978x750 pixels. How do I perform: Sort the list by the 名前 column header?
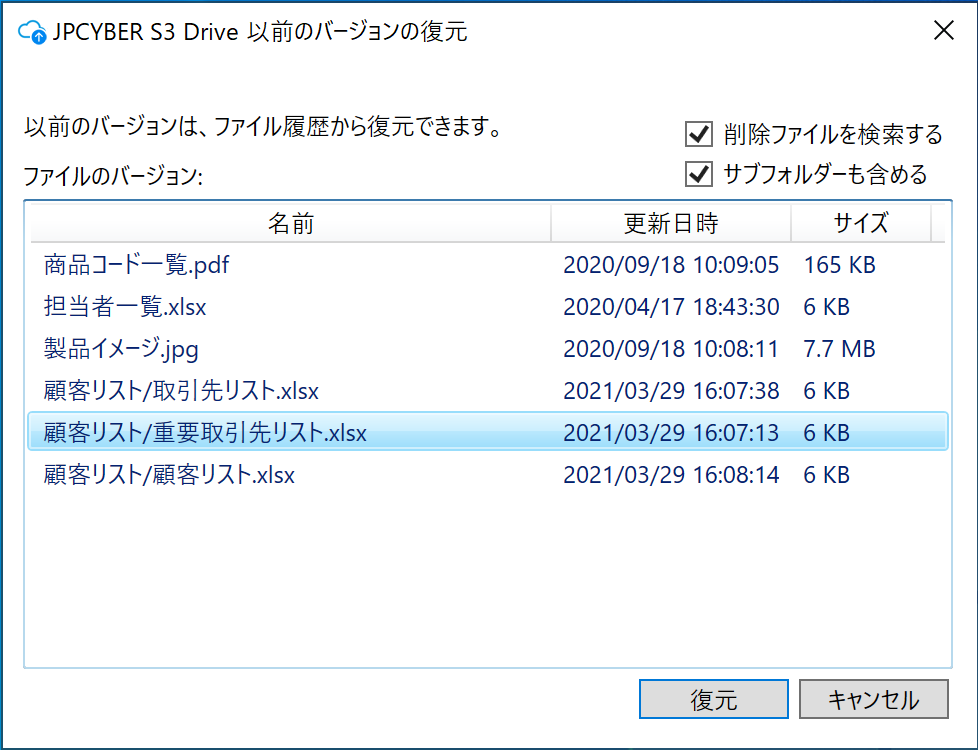[290, 223]
